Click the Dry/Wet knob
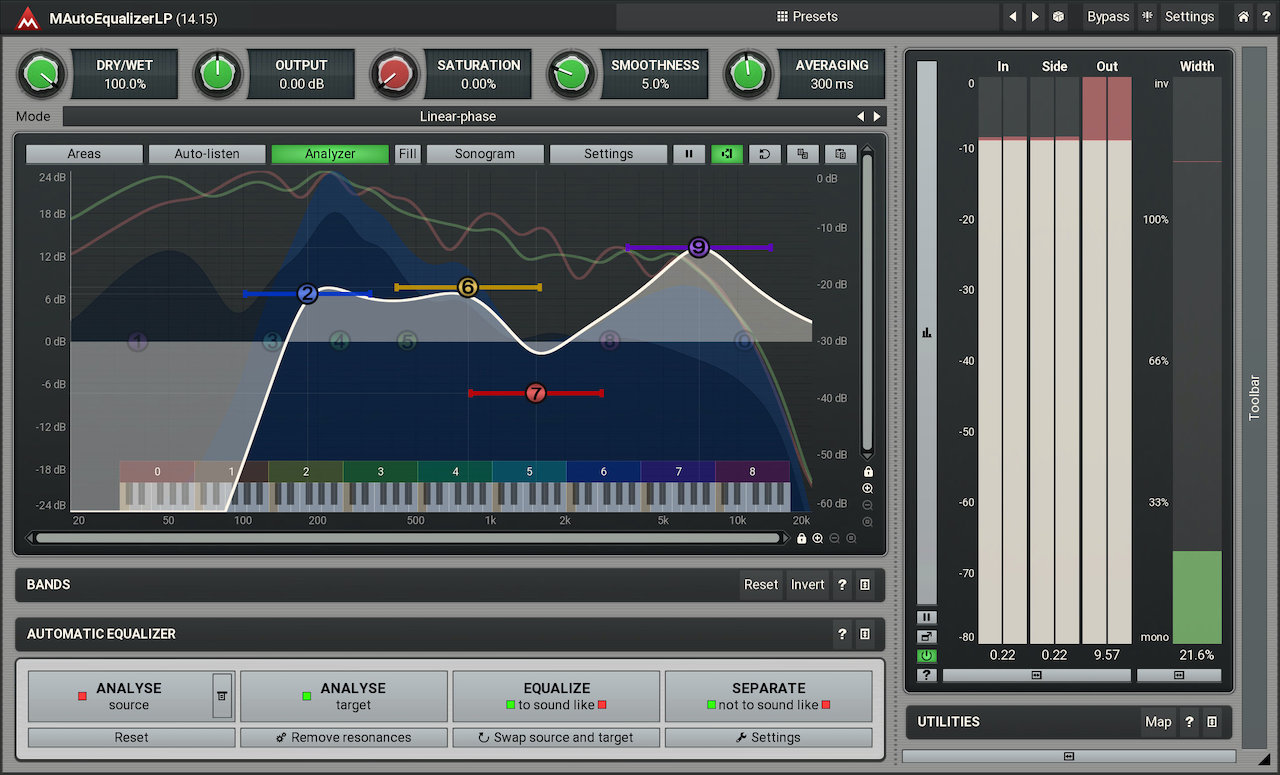1280x775 pixels. [41, 74]
